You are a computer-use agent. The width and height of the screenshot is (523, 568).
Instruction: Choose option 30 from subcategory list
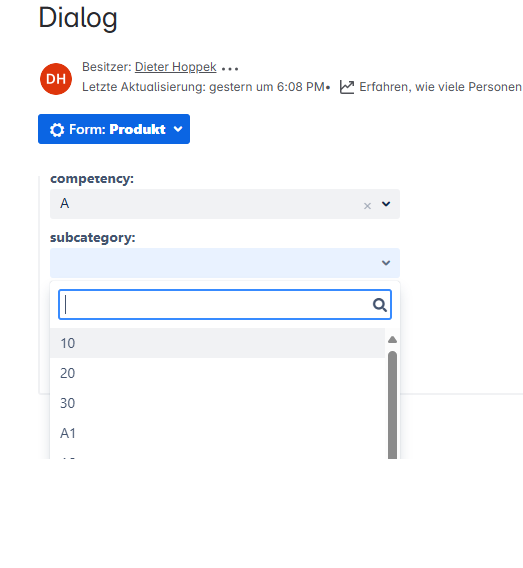217,403
